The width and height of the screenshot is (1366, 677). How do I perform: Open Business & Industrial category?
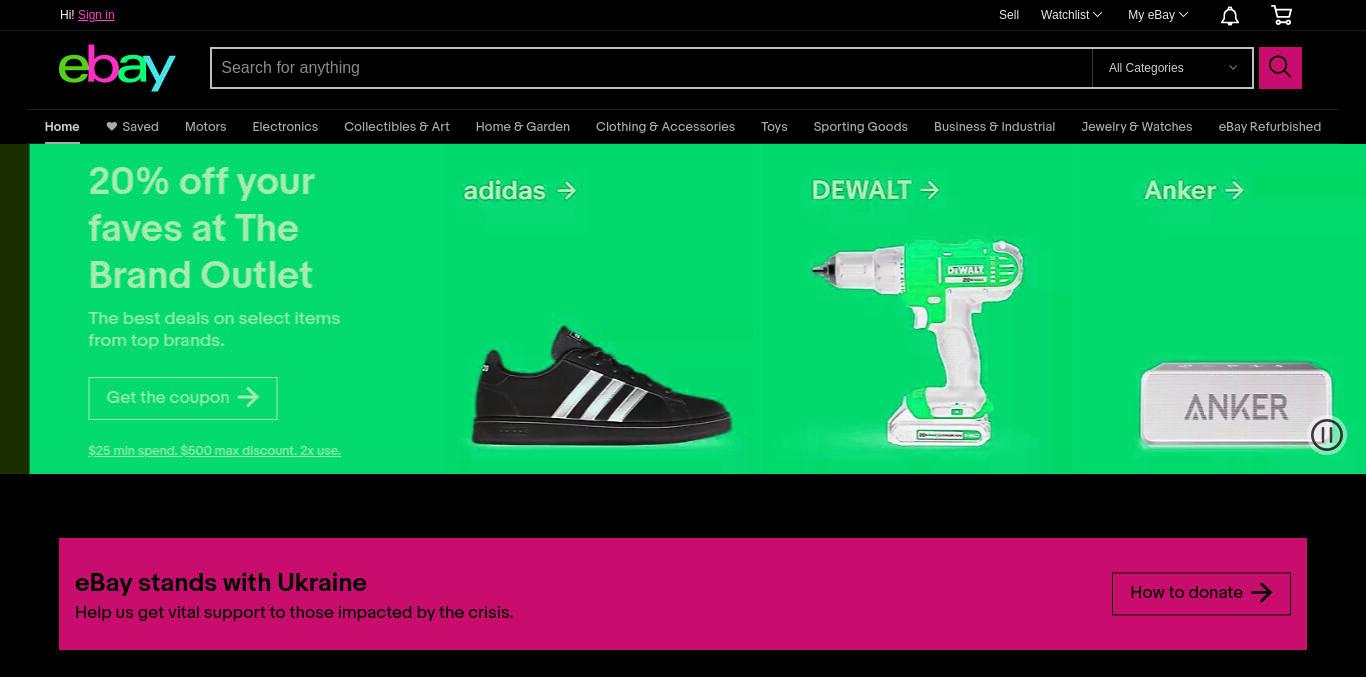click(994, 127)
